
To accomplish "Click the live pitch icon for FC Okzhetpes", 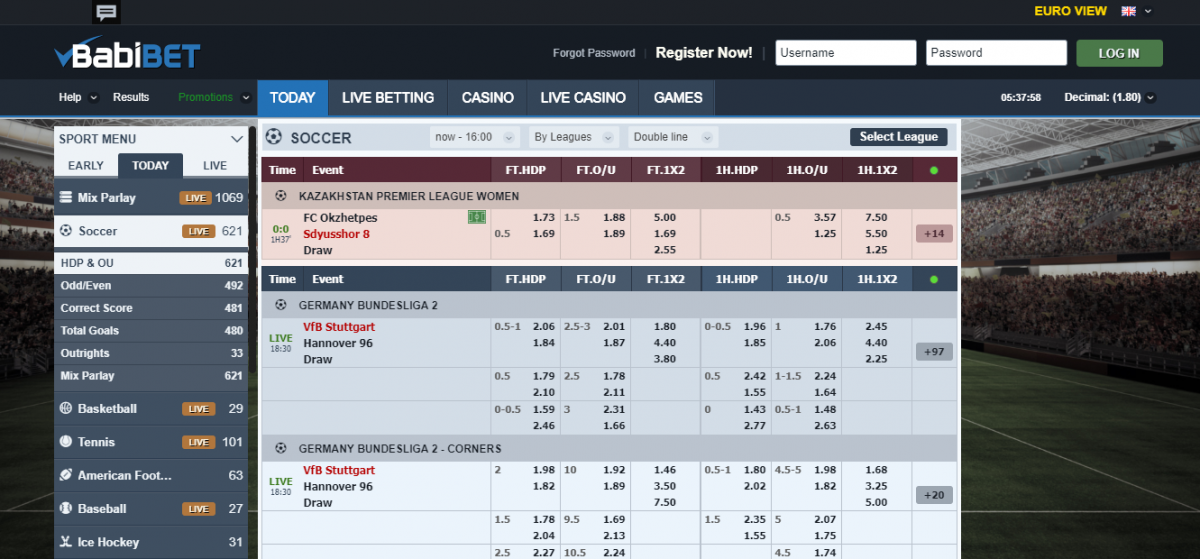I will (x=477, y=217).
